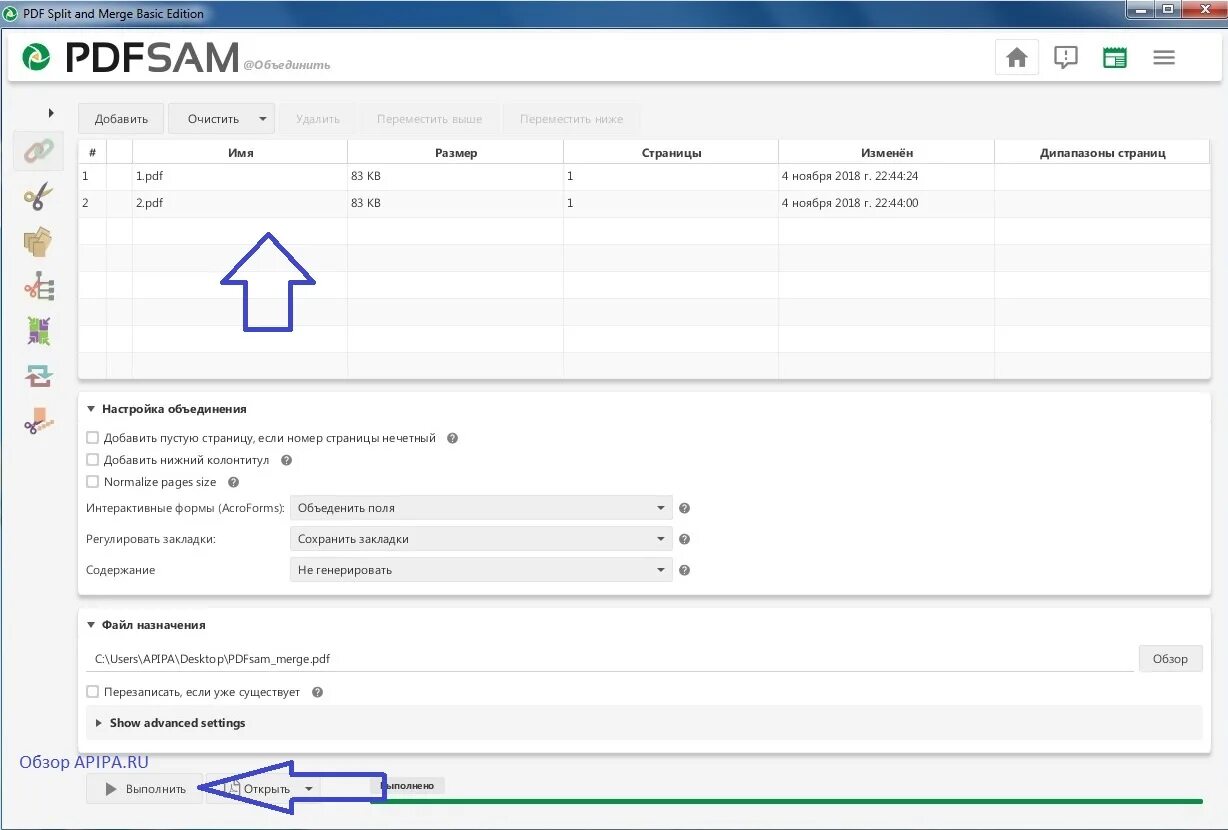This screenshot has height=830, width=1228.
Task: Click the Удалить button
Action: pos(318,119)
